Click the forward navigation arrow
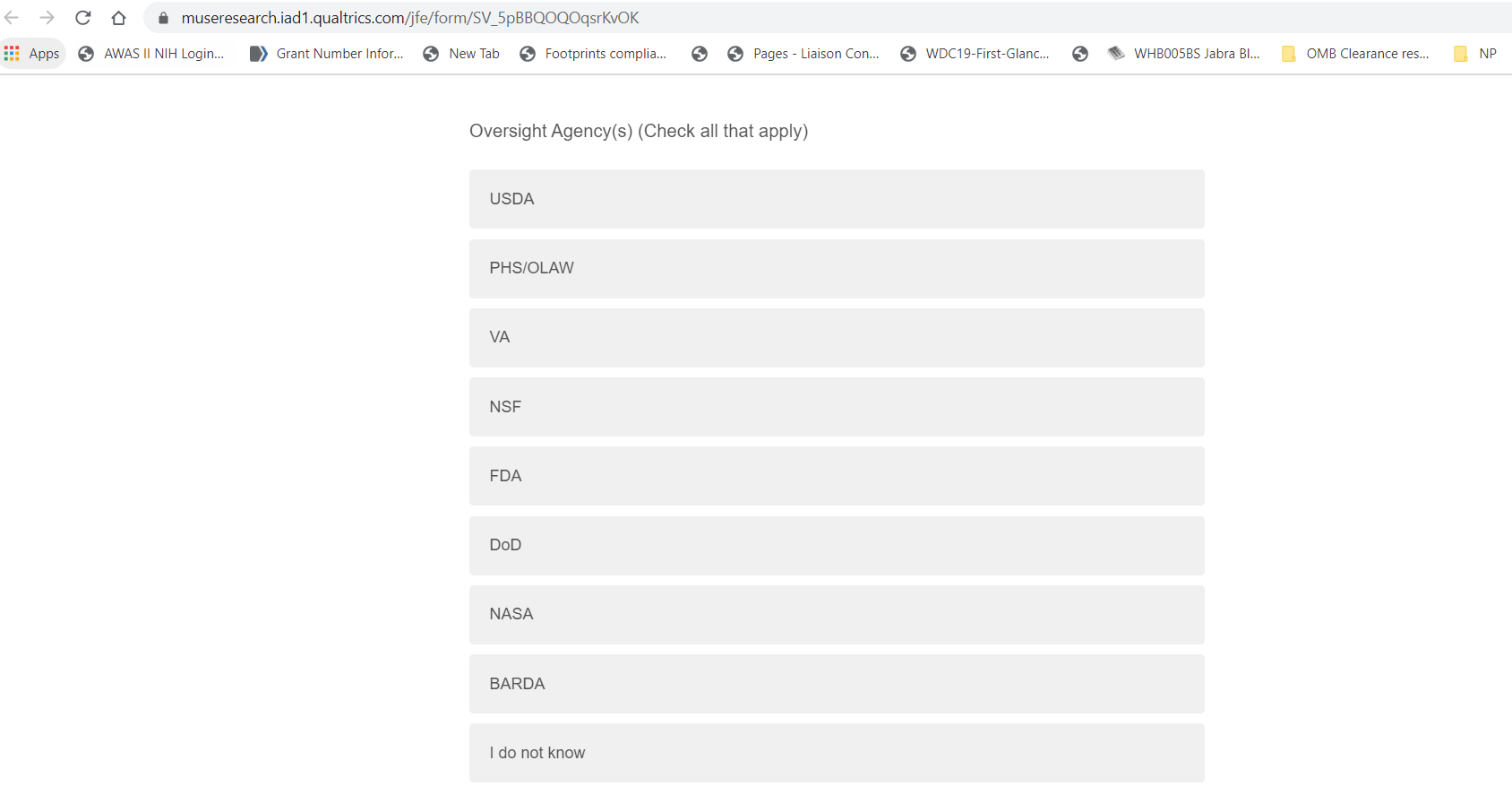1512x795 pixels. click(x=47, y=18)
